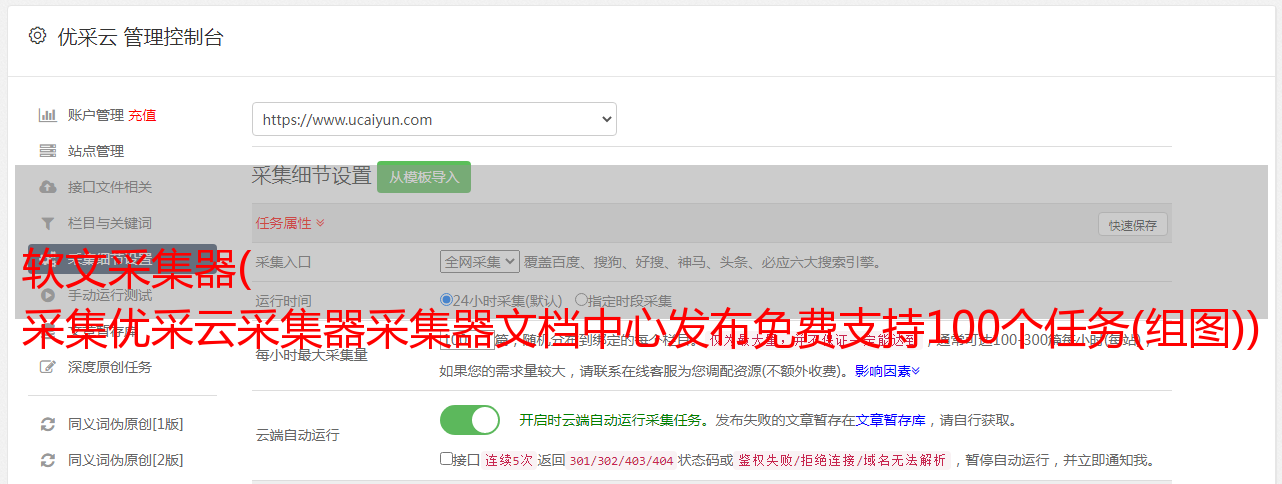The height and width of the screenshot is (484, 1282).
Task: Click the cloud upload icon for 接口文件相关
Action: click(x=47, y=187)
